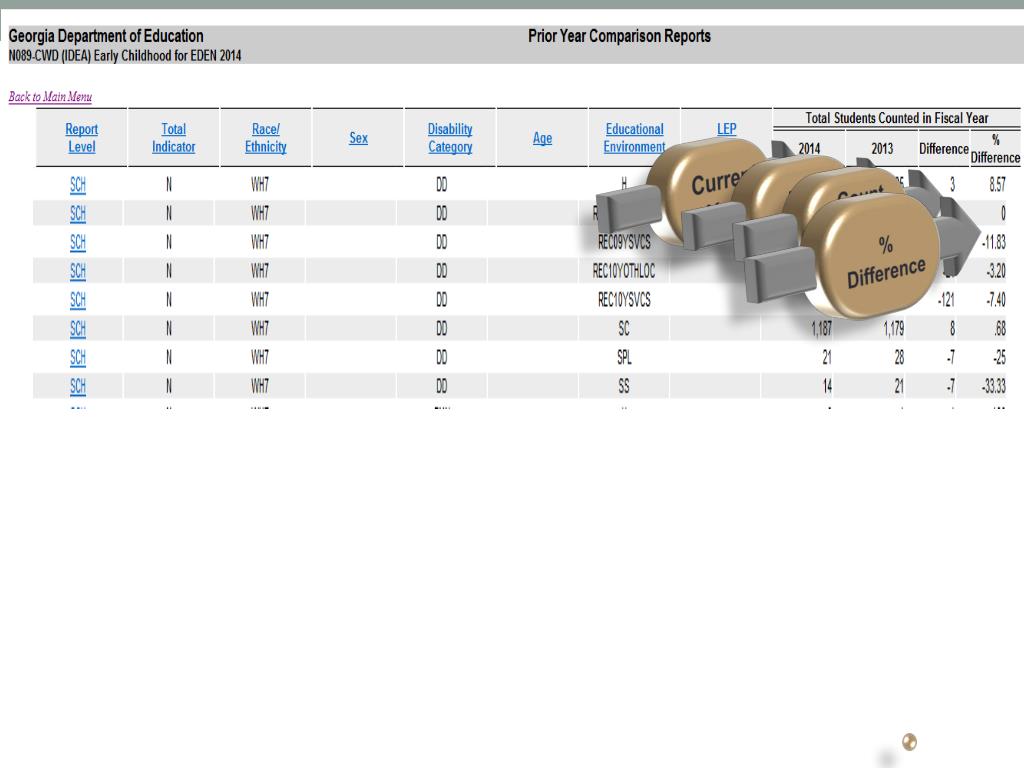This screenshot has height=768, width=1024.
Task: Click the Age column header link
Action: pos(542,138)
